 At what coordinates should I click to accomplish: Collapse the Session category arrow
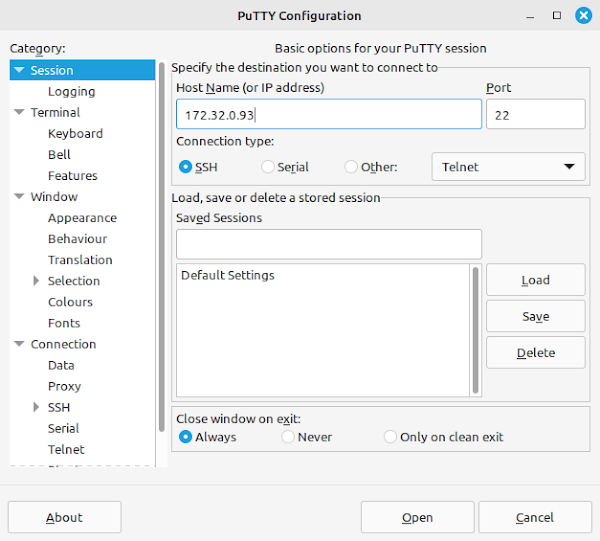[19, 70]
